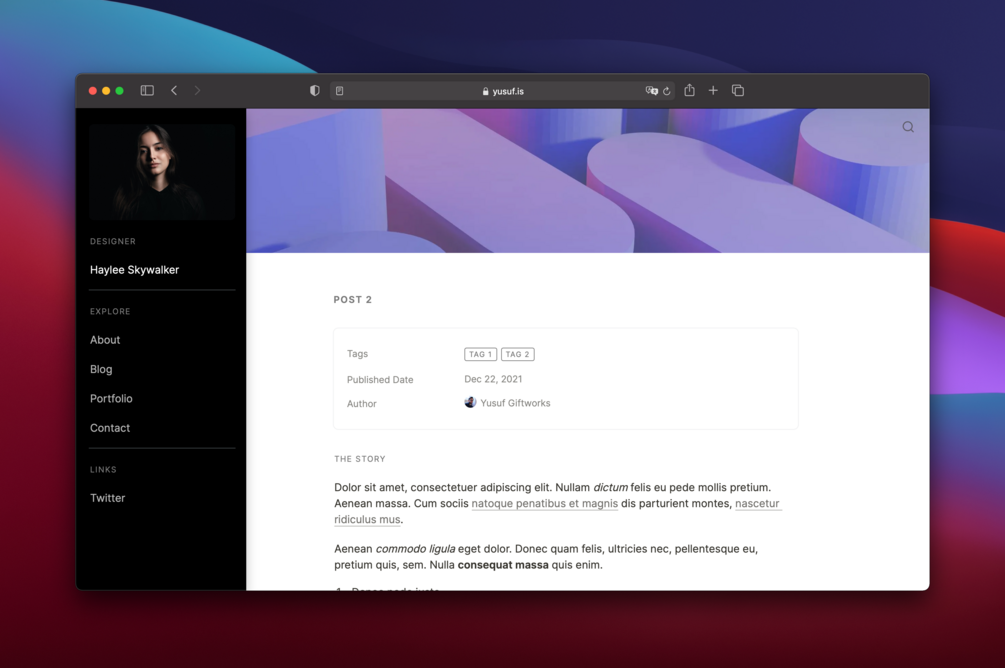Enter full screen with green button
Screen dimensions: 1005x668
[119, 91]
